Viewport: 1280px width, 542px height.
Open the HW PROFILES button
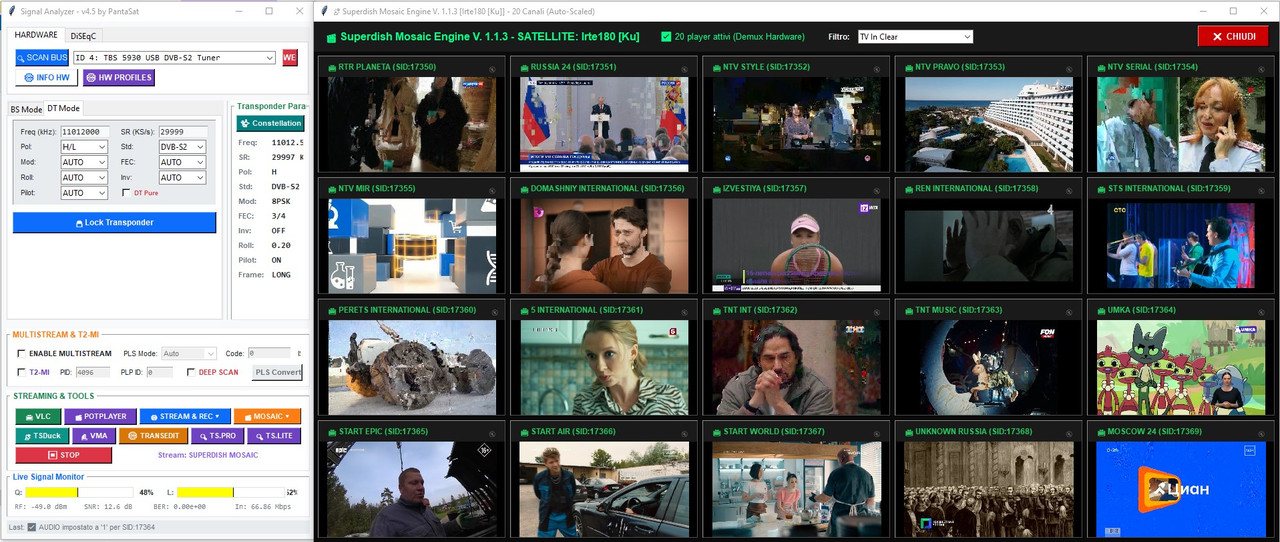coord(119,78)
